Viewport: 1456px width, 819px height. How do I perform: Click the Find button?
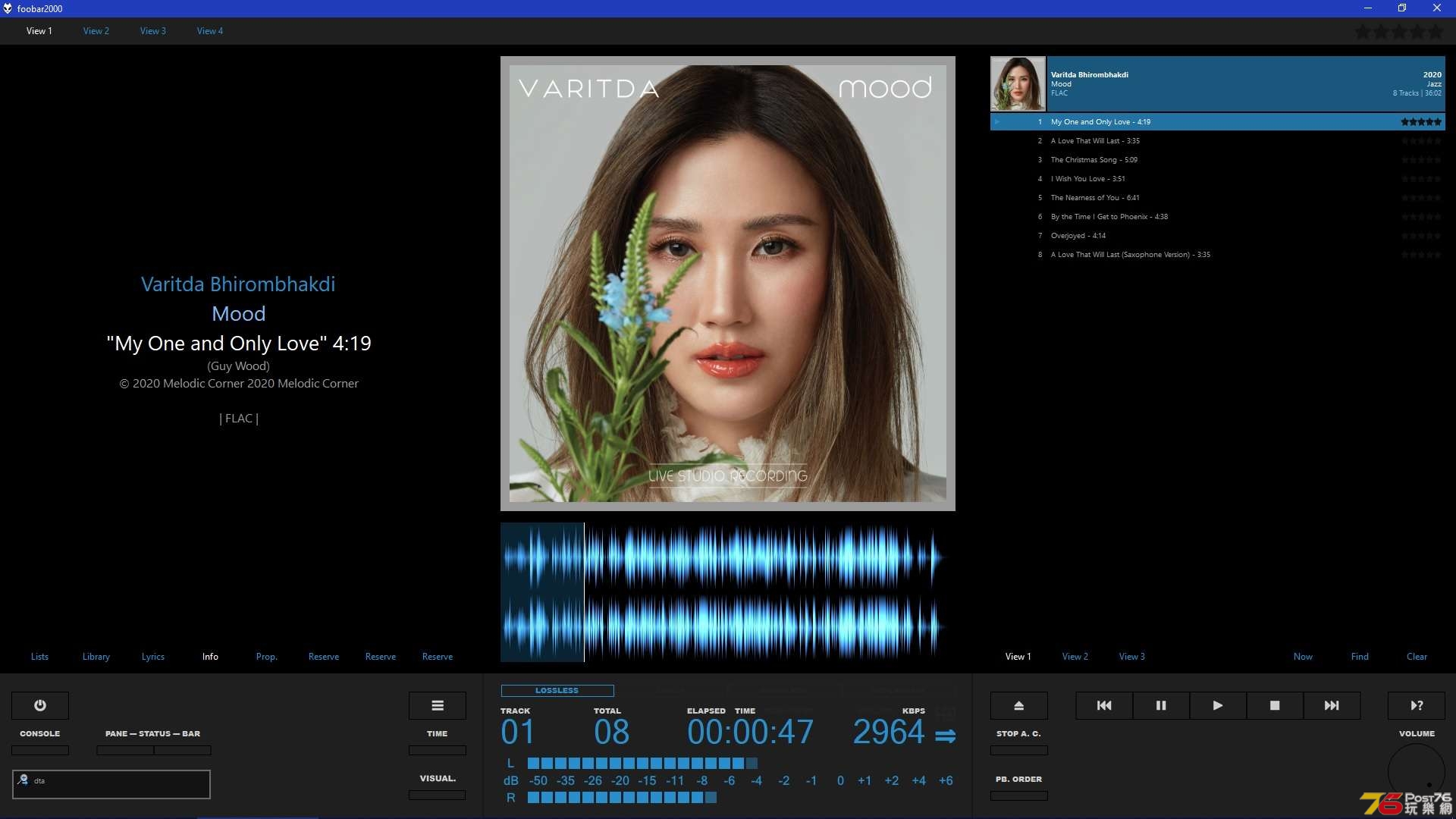[1360, 657]
